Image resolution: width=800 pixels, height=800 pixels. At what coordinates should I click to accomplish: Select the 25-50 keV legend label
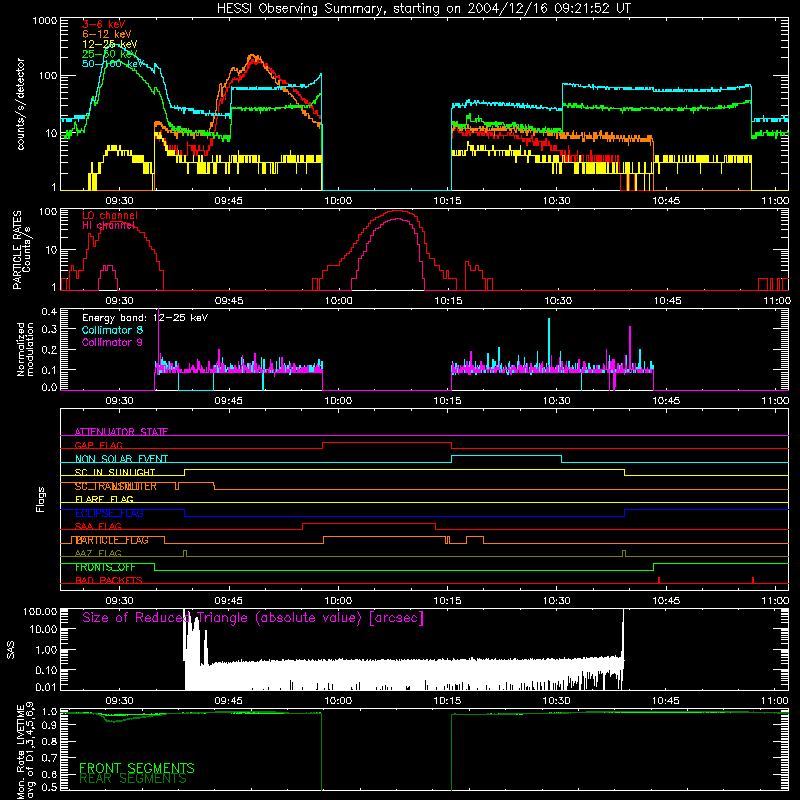click(x=110, y=54)
